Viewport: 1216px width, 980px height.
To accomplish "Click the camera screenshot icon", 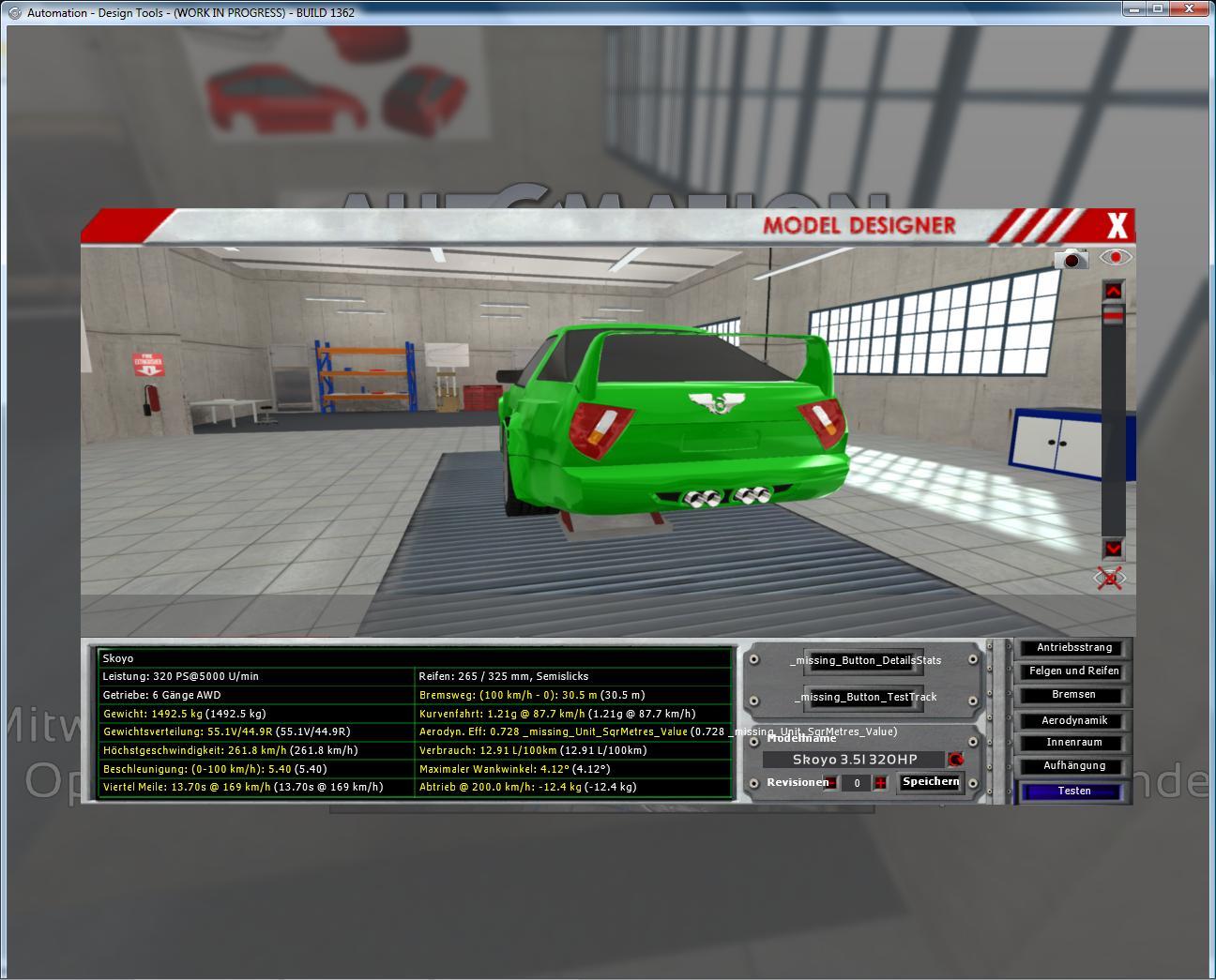I will 1071,259.
